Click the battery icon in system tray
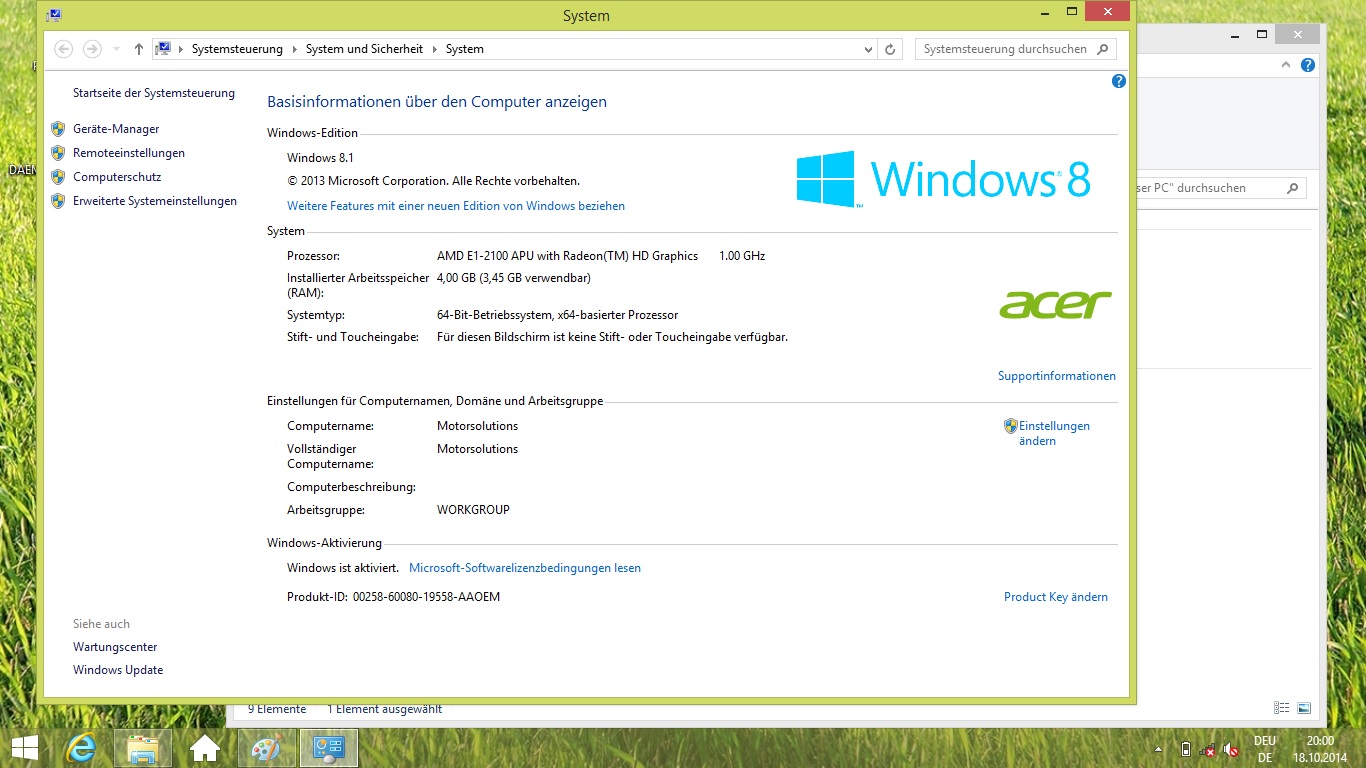 click(1186, 749)
